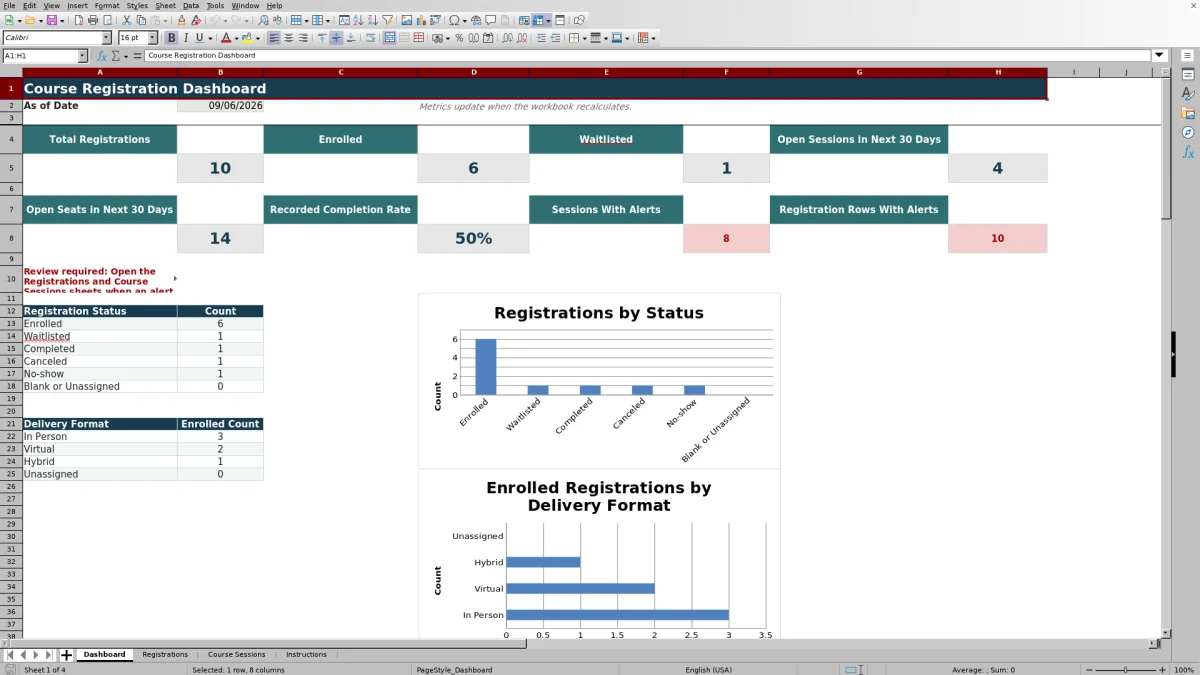Toggle Align Left button
Image resolution: width=1200 pixels, height=675 pixels.
point(273,38)
